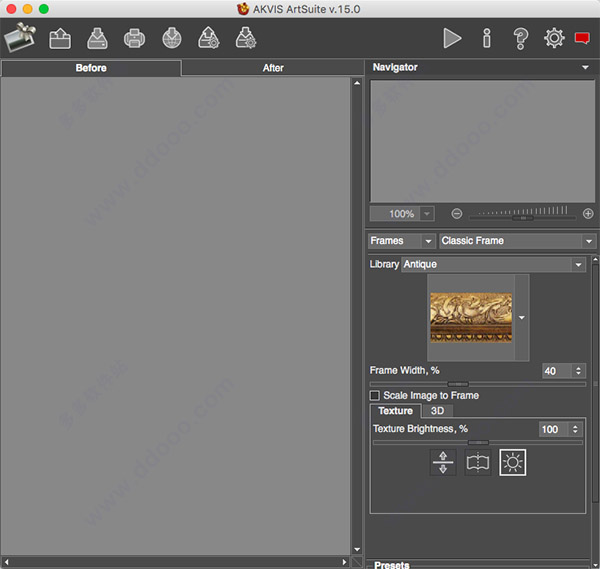Switch to the Before tab
The image size is (600, 569).
click(91, 68)
